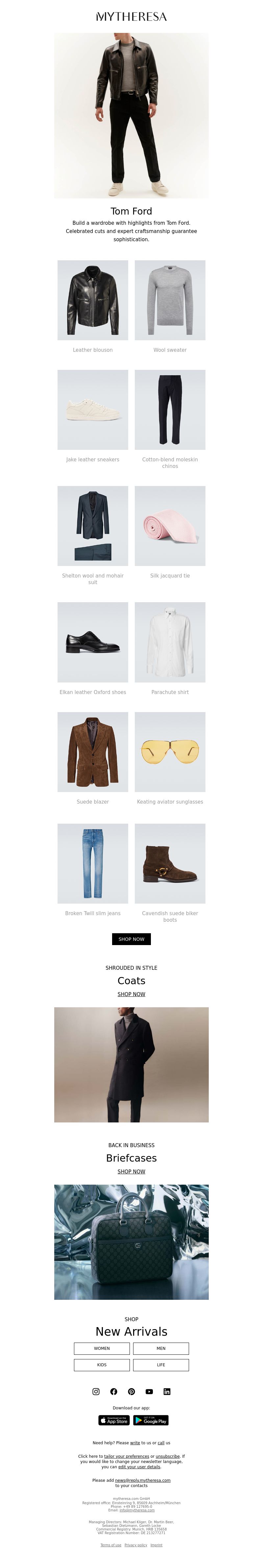Open the Keating aviator sunglasses image
The width and height of the screenshot is (263, 1568).
click(x=170, y=752)
